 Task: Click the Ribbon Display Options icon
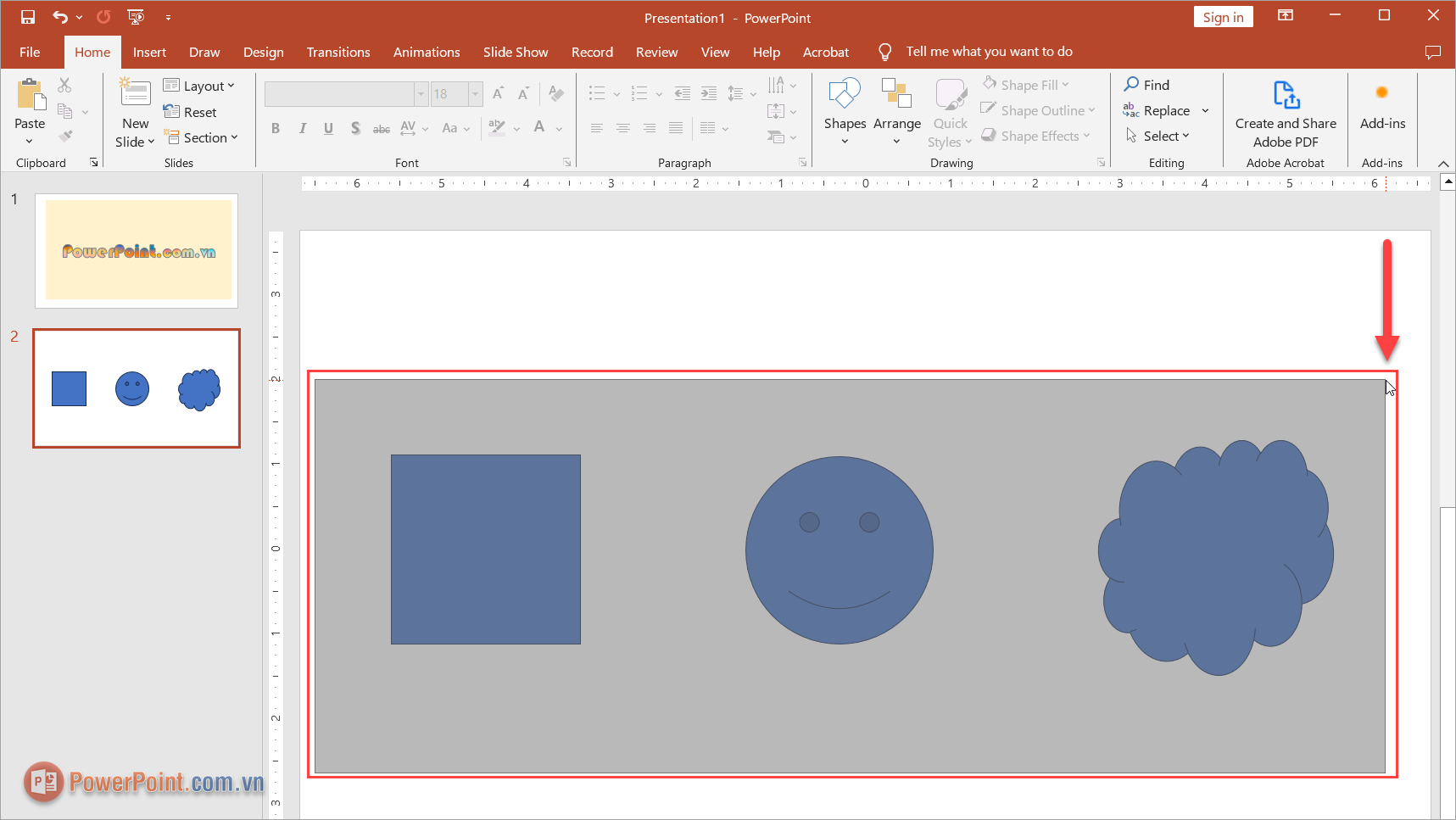[x=1286, y=15]
